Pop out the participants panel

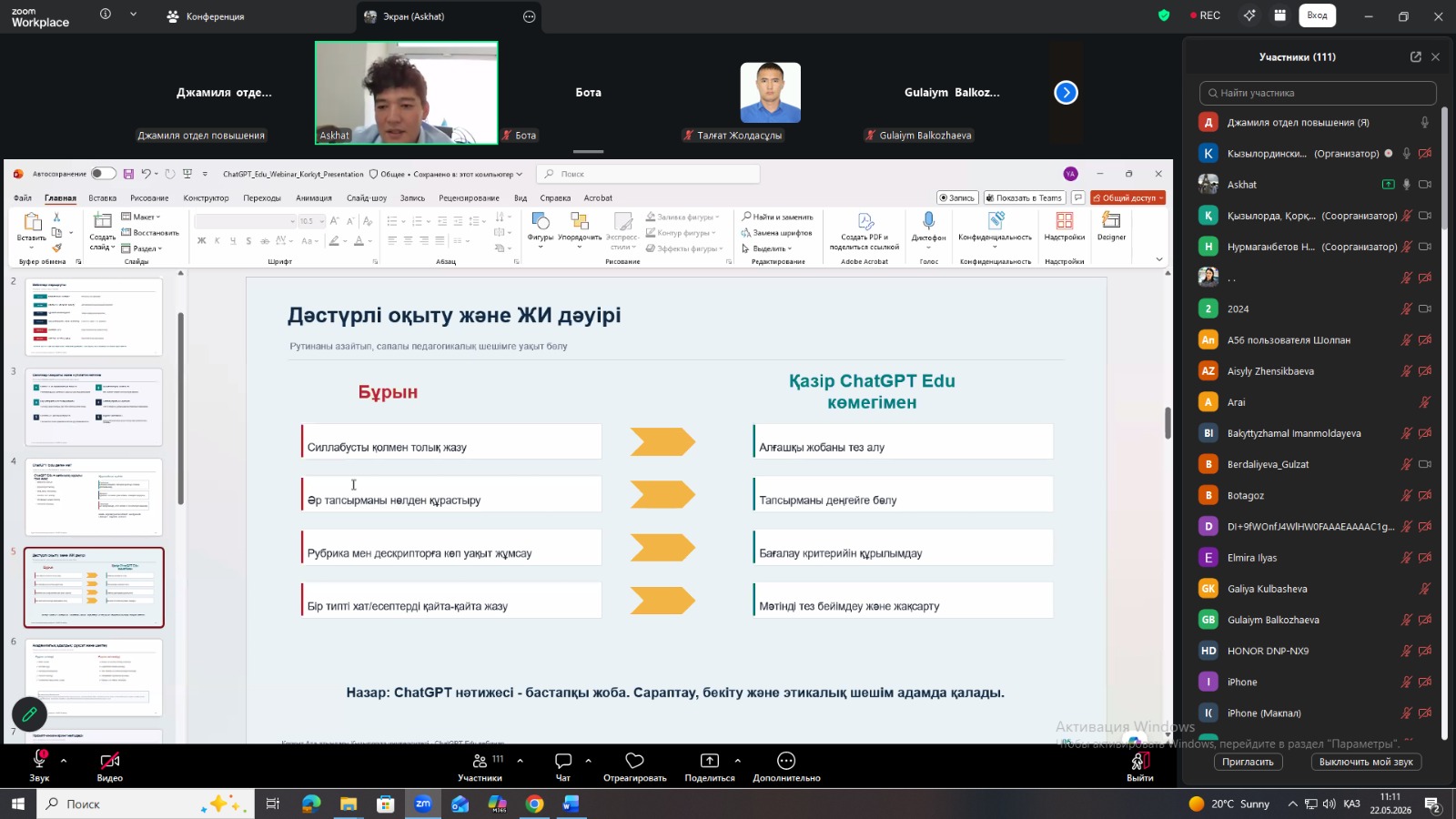[x=1415, y=56]
